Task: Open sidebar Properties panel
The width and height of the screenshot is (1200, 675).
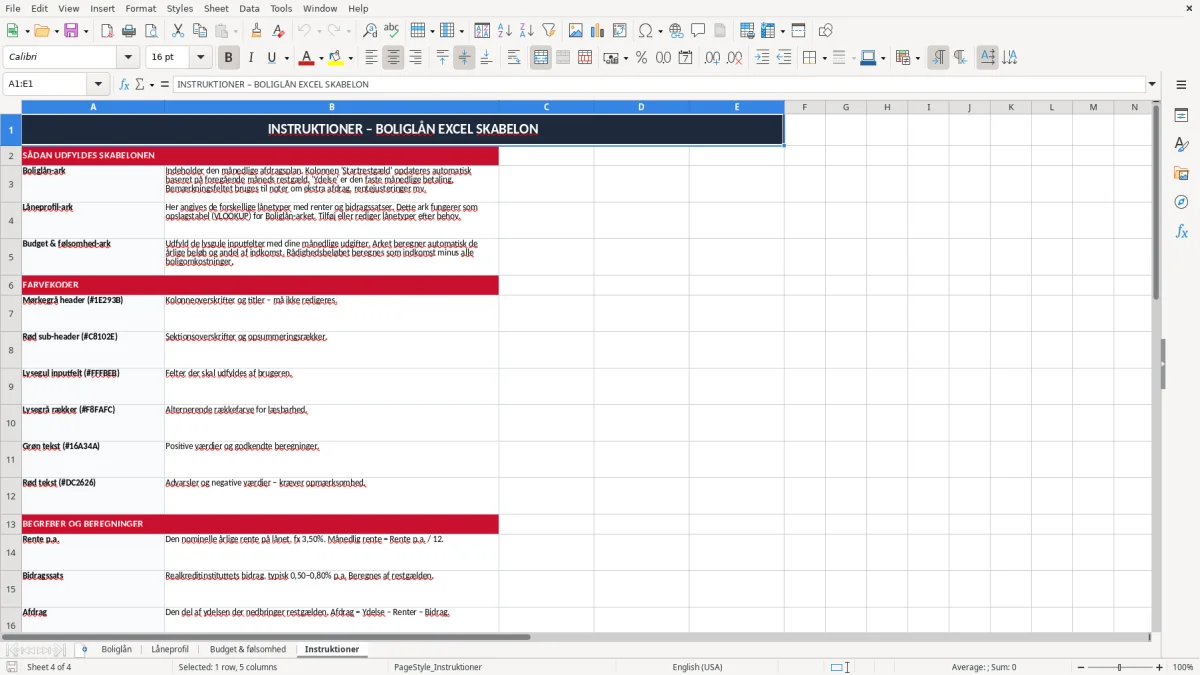Action: tap(1181, 115)
